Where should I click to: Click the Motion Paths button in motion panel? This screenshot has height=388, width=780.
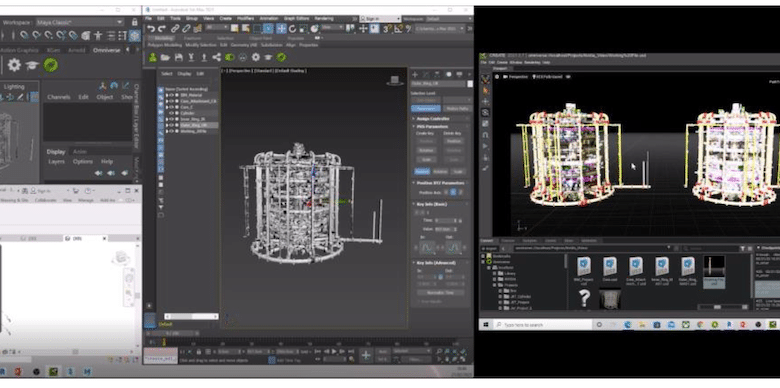[x=457, y=108]
